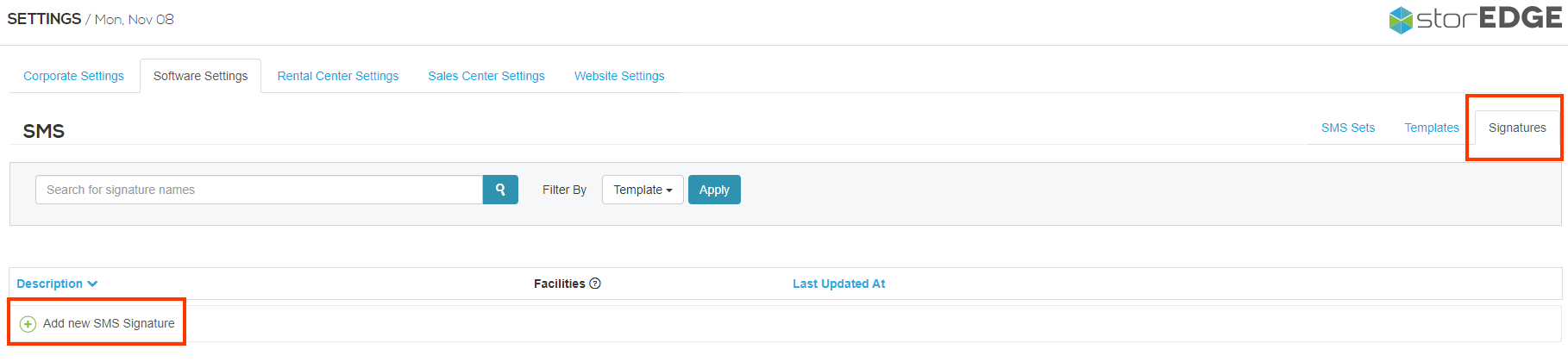1568x362 pixels.
Task: Click the green plus add icon
Action: [x=28, y=324]
